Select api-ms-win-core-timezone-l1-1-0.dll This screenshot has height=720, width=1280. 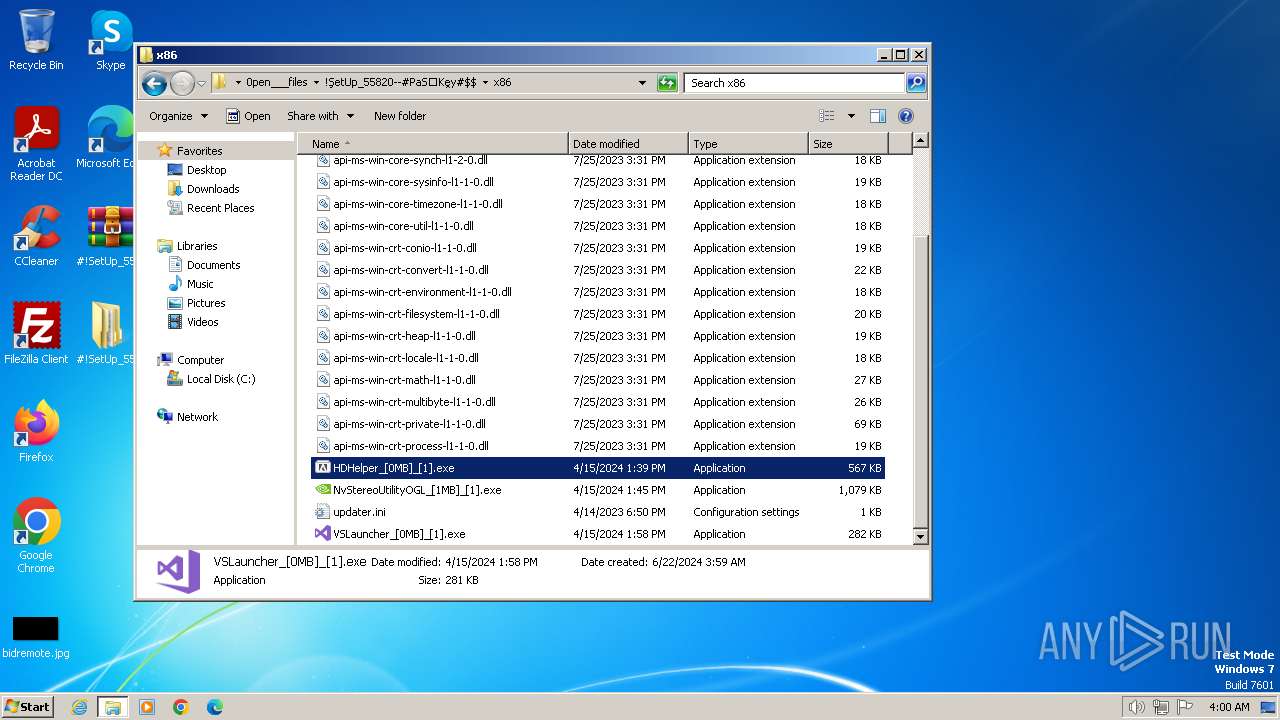pyautogui.click(x=599, y=204)
